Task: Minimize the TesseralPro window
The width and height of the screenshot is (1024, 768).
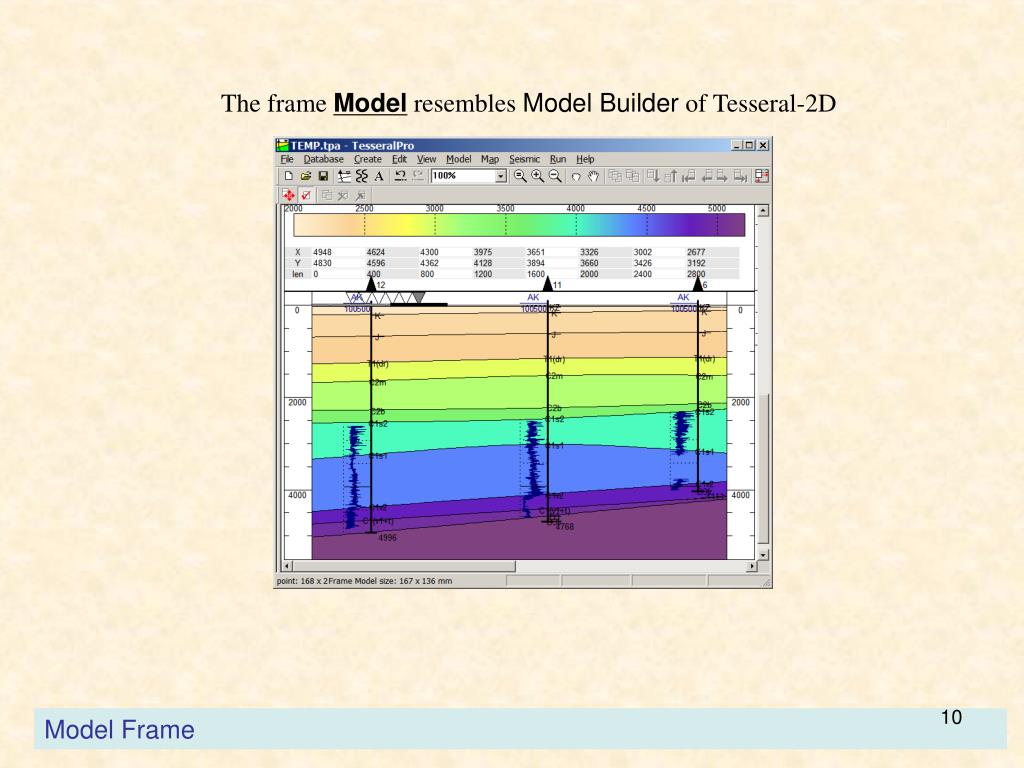Action: tap(737, 145)
